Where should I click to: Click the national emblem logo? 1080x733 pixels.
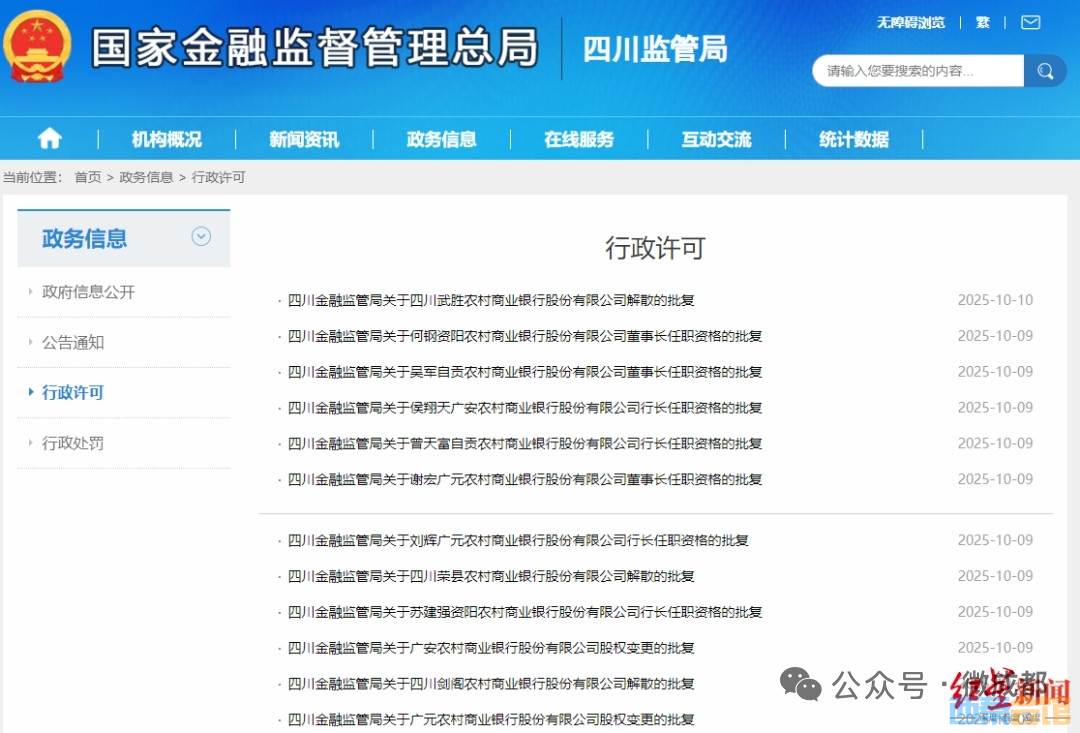coord(38,47)
